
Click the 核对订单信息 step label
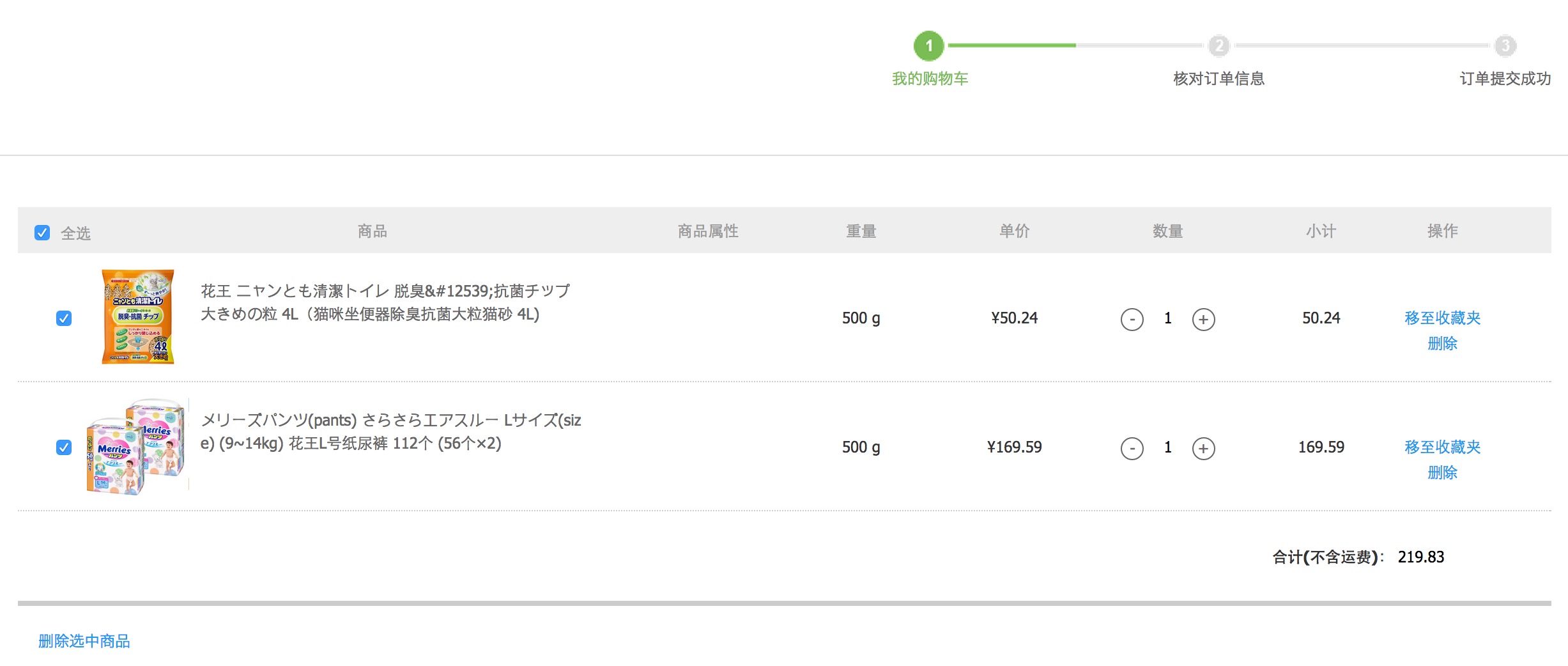pyautogui.click(x=1218, y=79)
